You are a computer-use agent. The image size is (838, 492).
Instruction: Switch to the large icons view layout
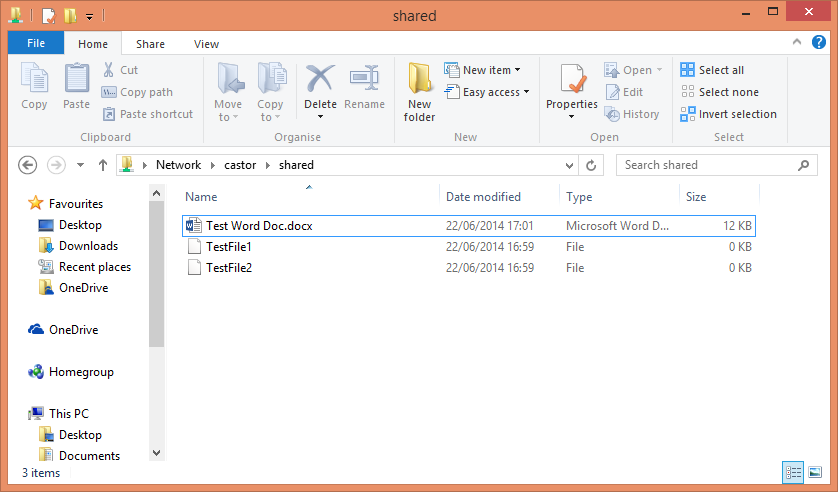[x=815, y=472]
